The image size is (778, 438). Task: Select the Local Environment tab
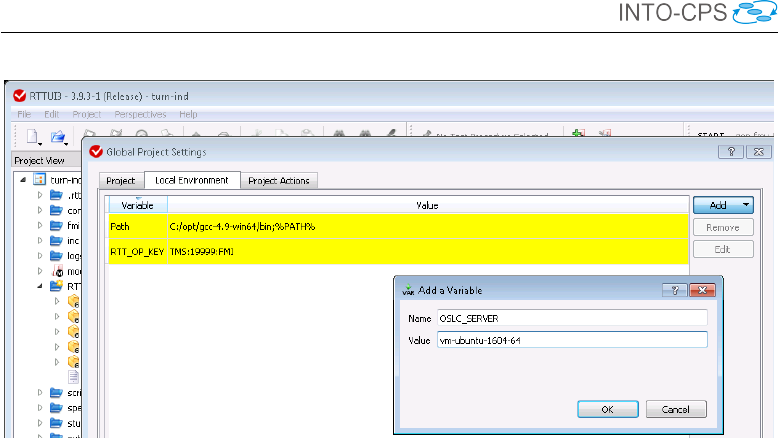[x=192, y=180]
